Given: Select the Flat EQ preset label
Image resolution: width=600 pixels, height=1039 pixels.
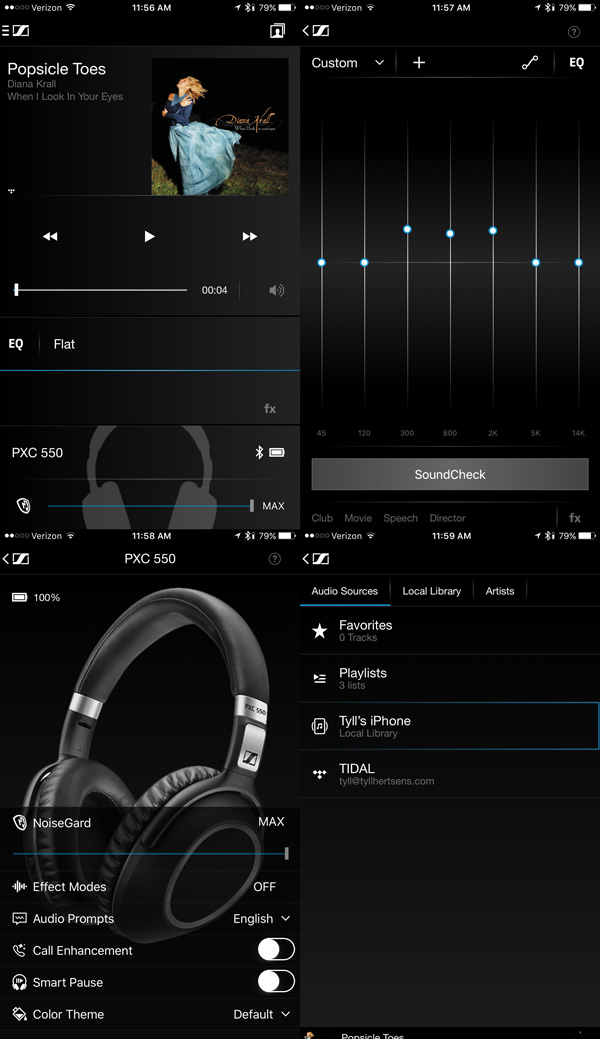Looking at the screenshot, I should pos(64,344).
